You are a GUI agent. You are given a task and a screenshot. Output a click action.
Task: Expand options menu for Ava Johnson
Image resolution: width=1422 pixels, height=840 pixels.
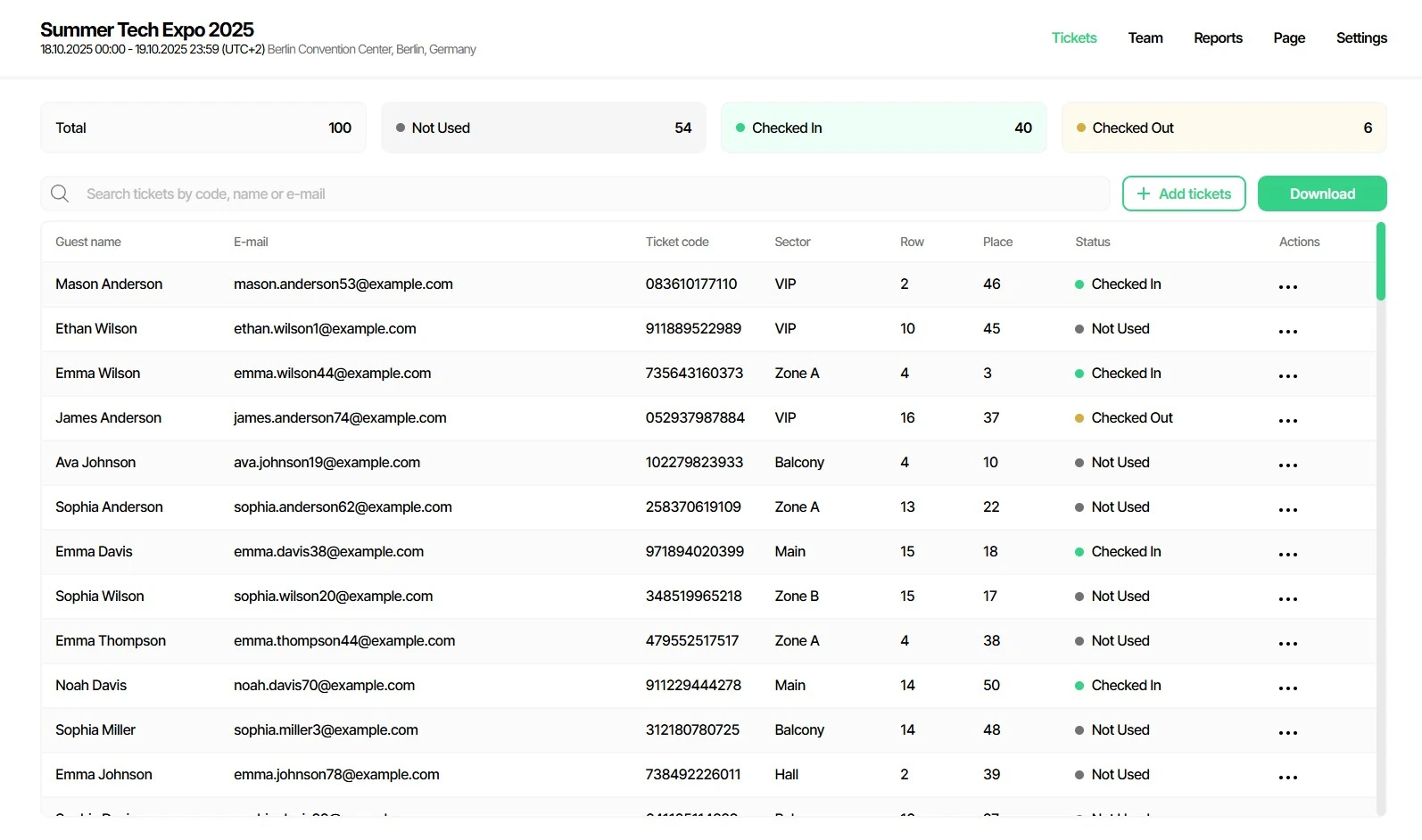[x=1287, y=465]
